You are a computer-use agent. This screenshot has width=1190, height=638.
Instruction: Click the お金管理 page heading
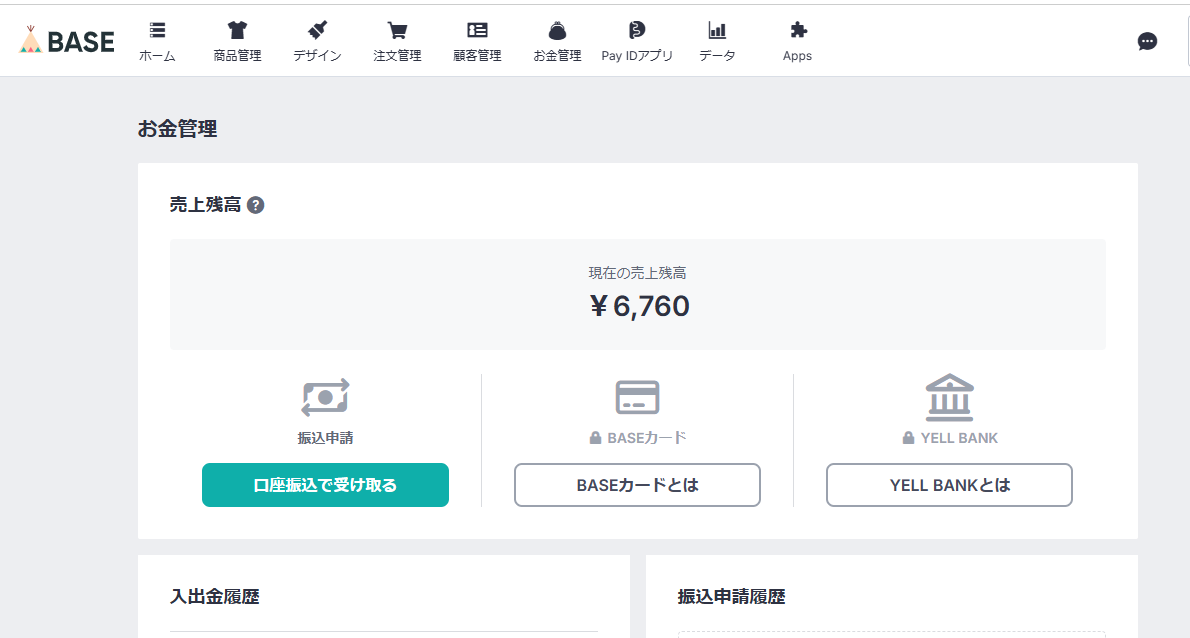(x=178, y=129)
